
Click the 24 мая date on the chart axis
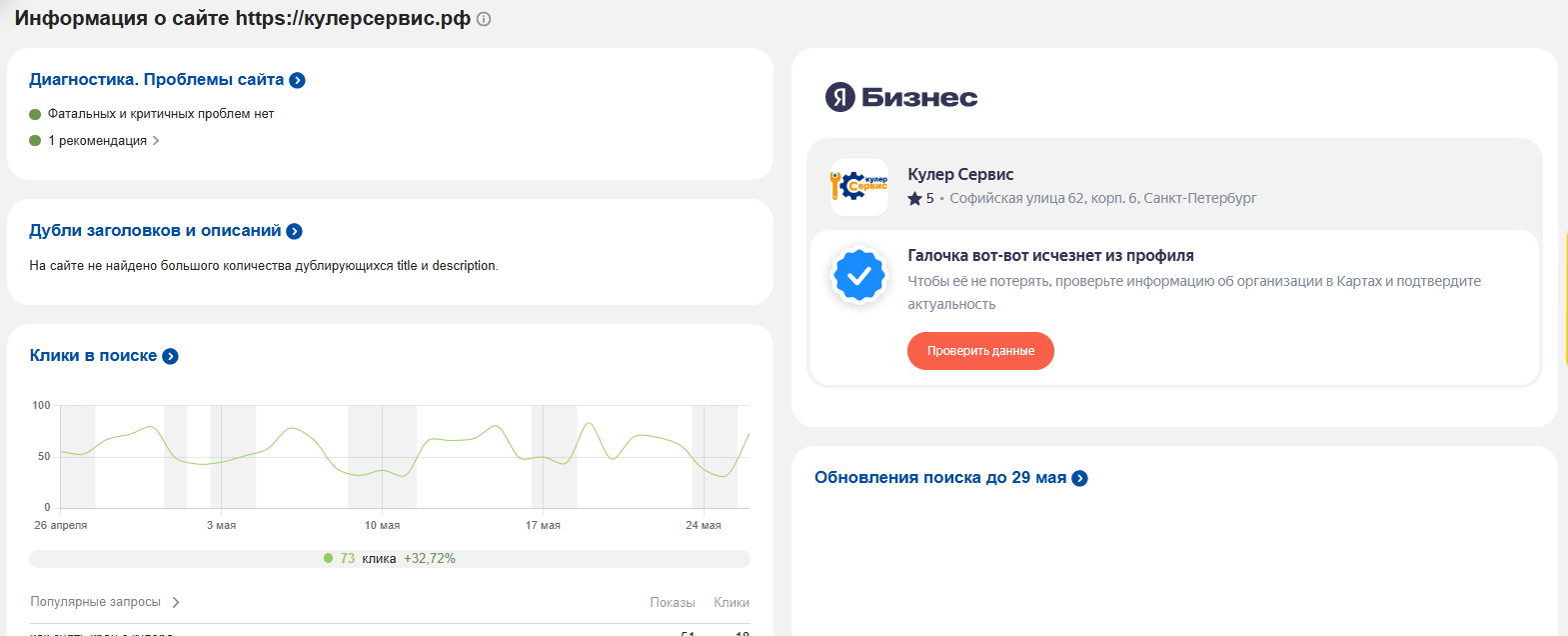pyautogui.click(x=704, y=525)
